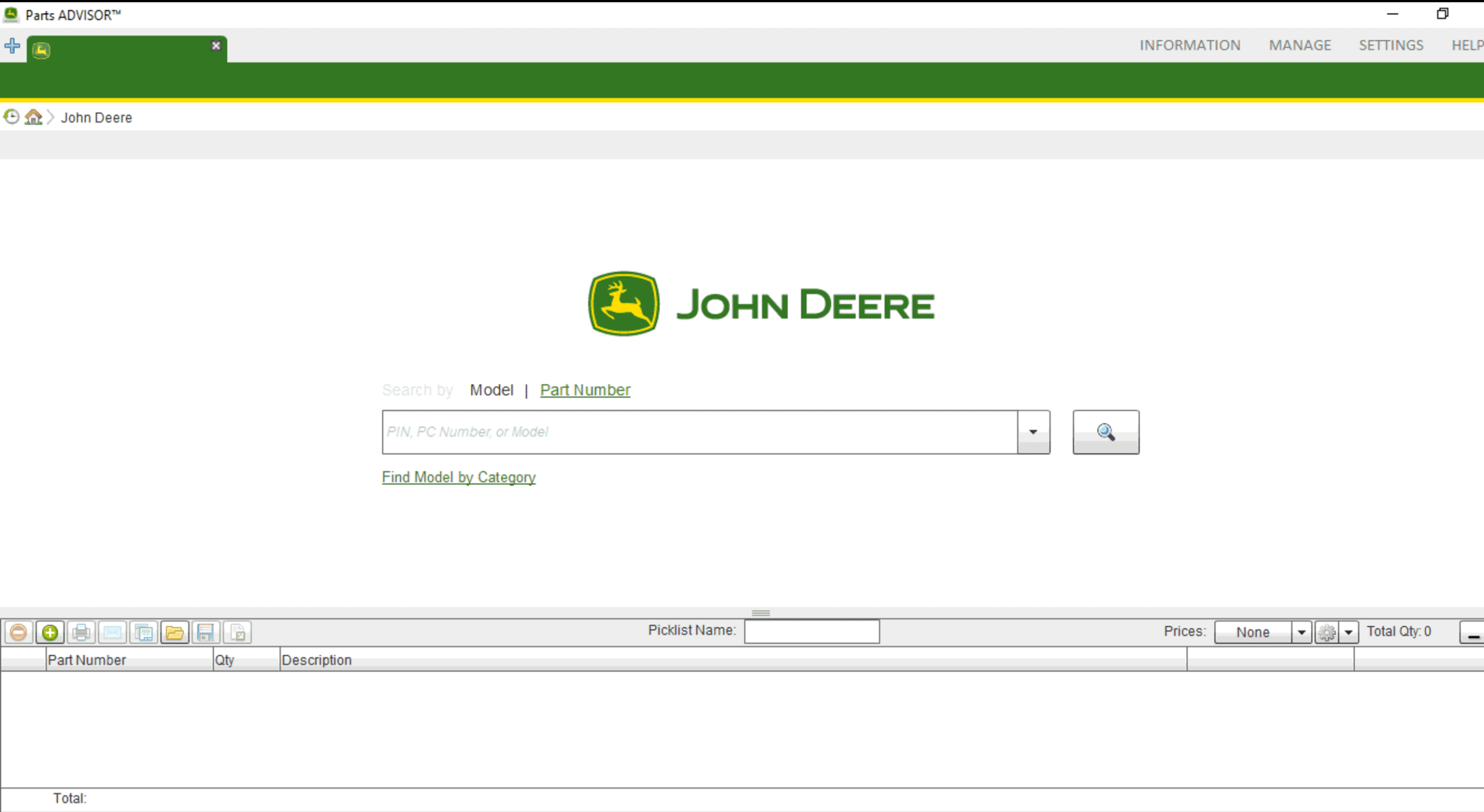Save the picklist using the floppy disk icon
The image size is (1484, 812).
(x=205, y=632)
